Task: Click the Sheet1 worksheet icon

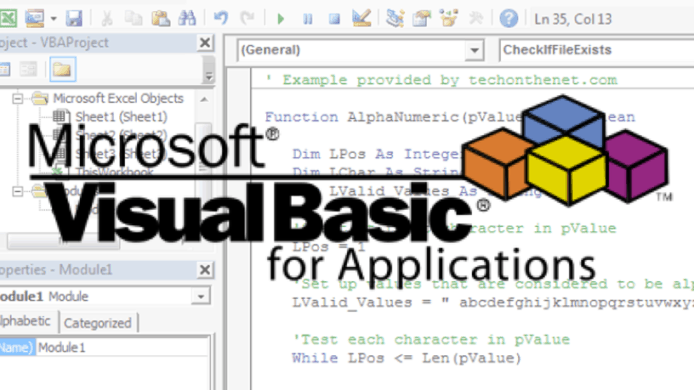Action: tap(61, 116)
